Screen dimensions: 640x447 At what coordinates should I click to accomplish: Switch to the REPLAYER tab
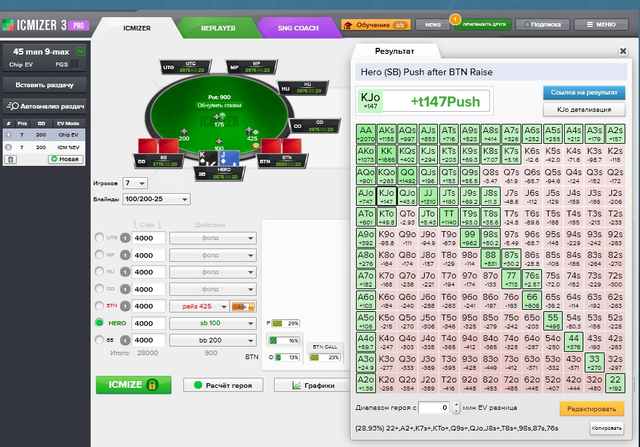218,28
